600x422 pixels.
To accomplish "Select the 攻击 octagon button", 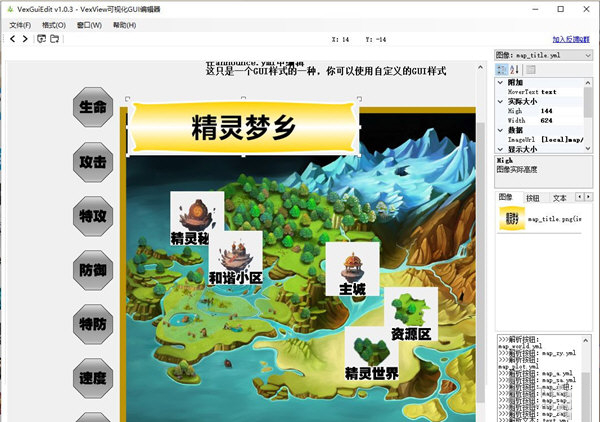I will 93,160.
